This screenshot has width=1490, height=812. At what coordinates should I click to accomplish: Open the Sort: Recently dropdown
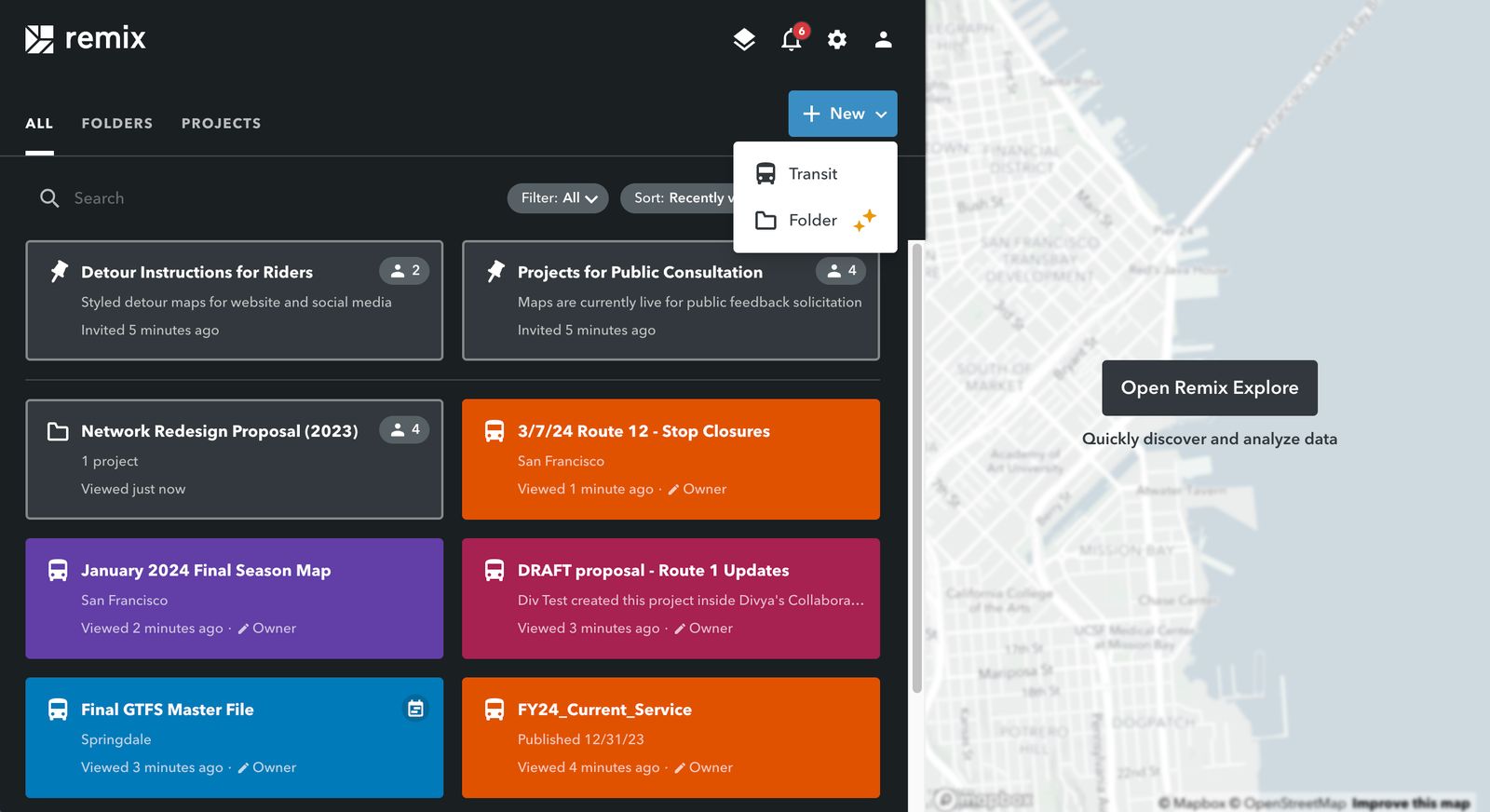(x=677, y=197)
